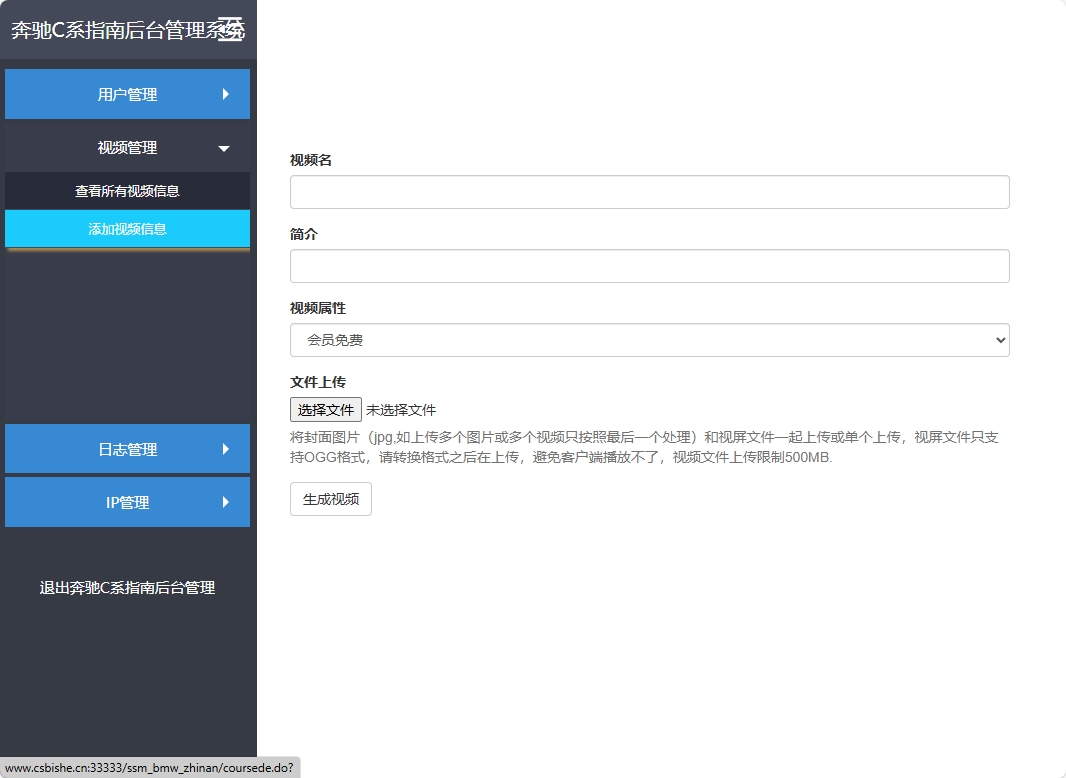Click inside the 视频名 input field
This screenshot has height=778, width=1066.
pyautogui.click(x=648, y=191)
